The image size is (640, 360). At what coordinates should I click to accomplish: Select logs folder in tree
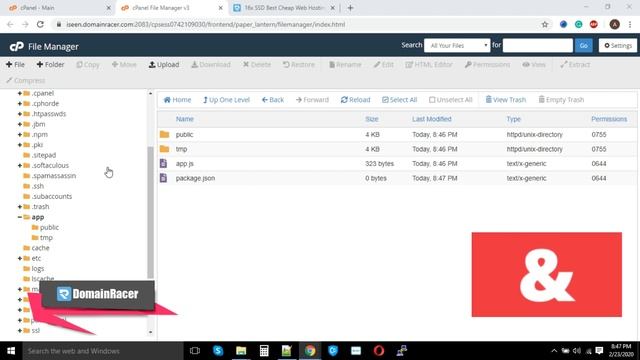(38, 268)
